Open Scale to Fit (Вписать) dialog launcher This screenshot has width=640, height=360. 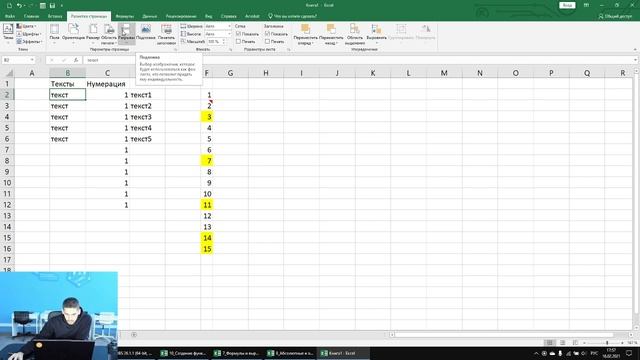pos(231,50)
